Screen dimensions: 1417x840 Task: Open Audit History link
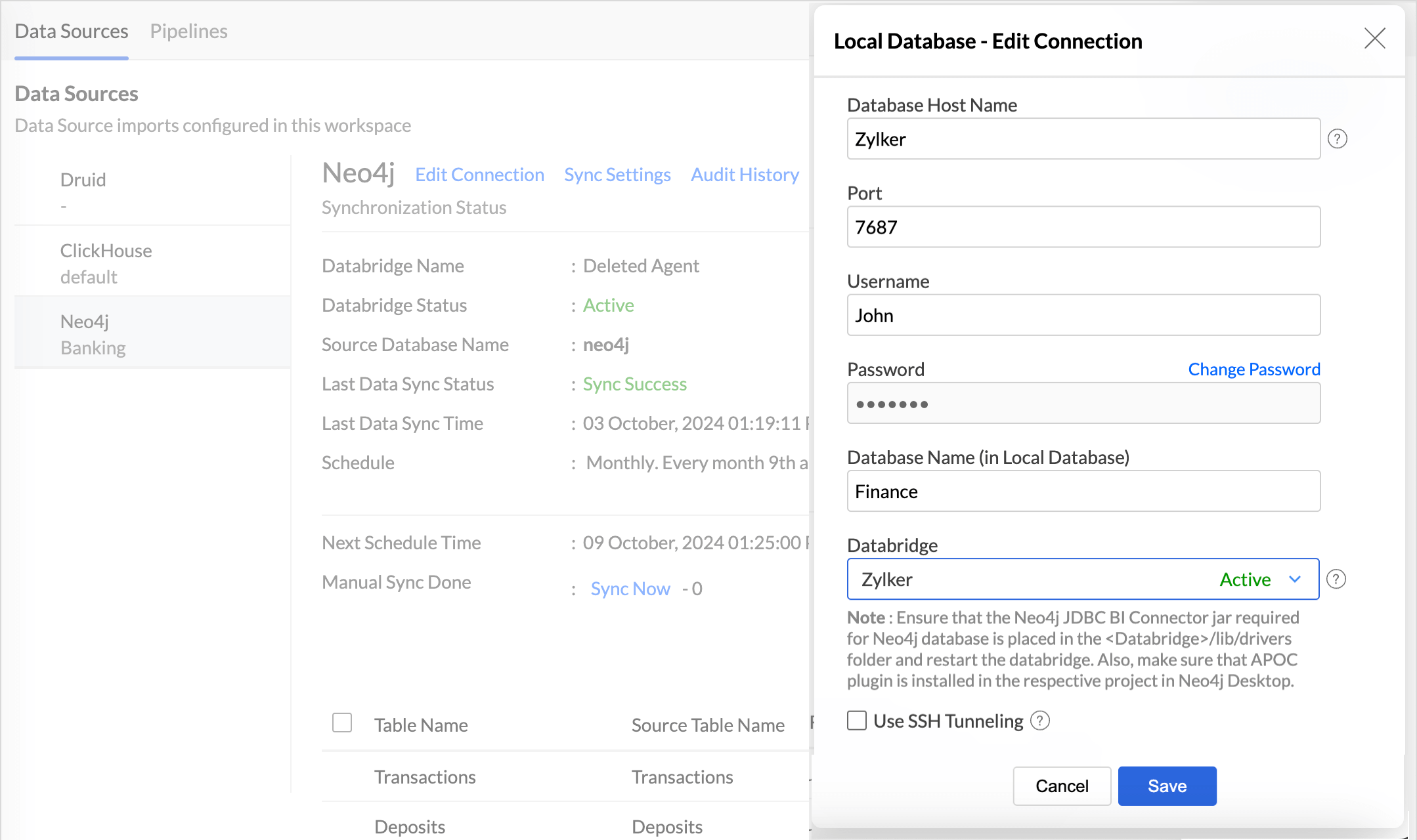pyautogui.click(x=745, y=175)
